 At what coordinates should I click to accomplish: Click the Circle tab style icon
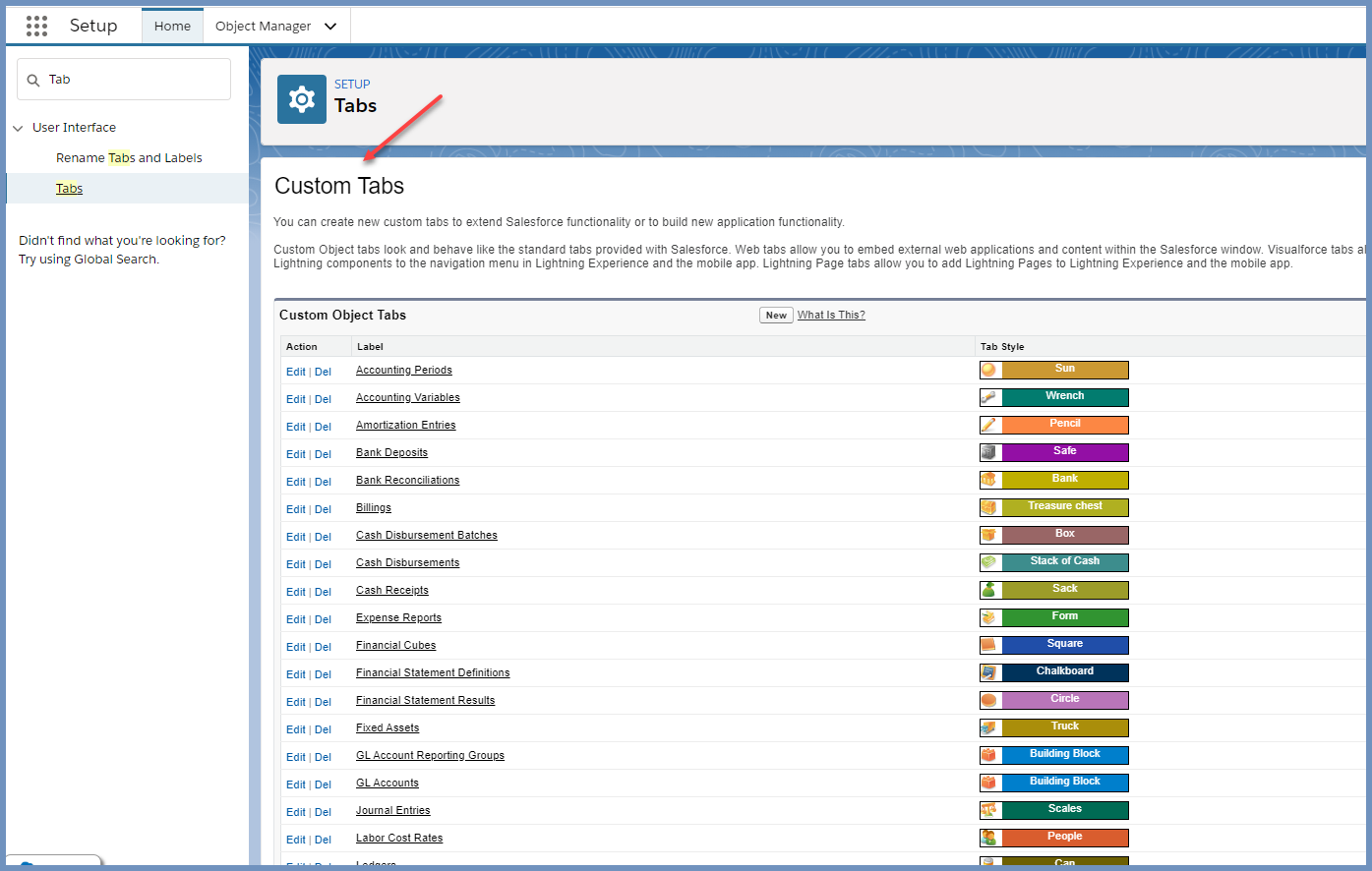click(990, 700)
